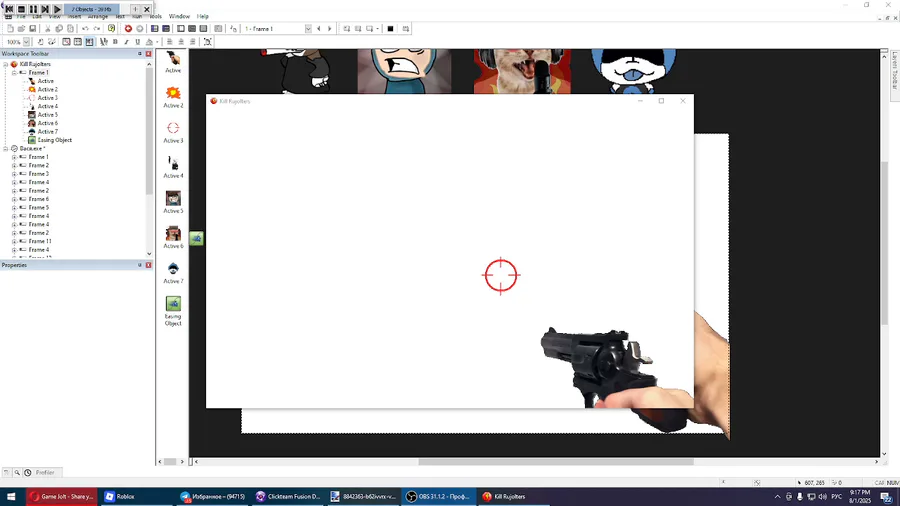Image resolution: width=900 pixels, height=506 pixels.
Task: Toggle the grid display toolbar button
Action: [x=77, y=42]
